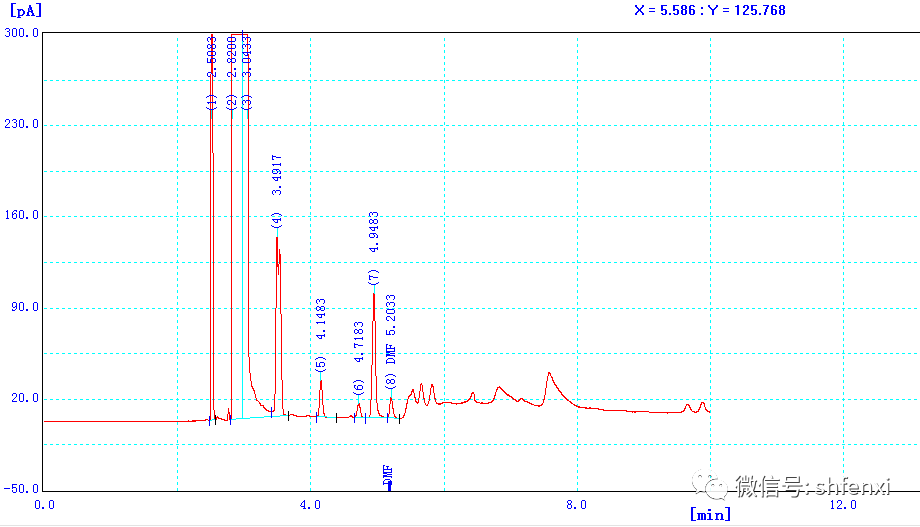Click the [pA] y-axis unit label

click(24, 10)
